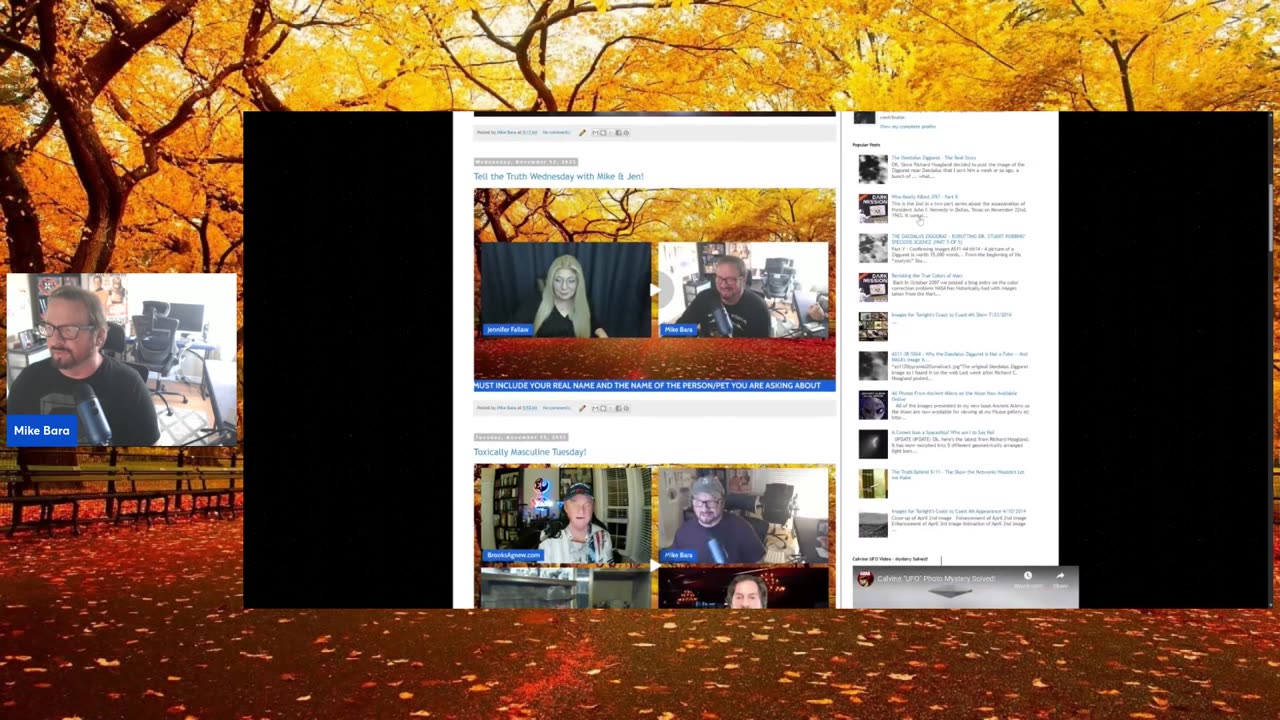Image resolution: width=1280 pixels, height=720 pixels.
Task: Open "The Truth Behind 9/11" popular post link
Action: click(x=957, y=474)
